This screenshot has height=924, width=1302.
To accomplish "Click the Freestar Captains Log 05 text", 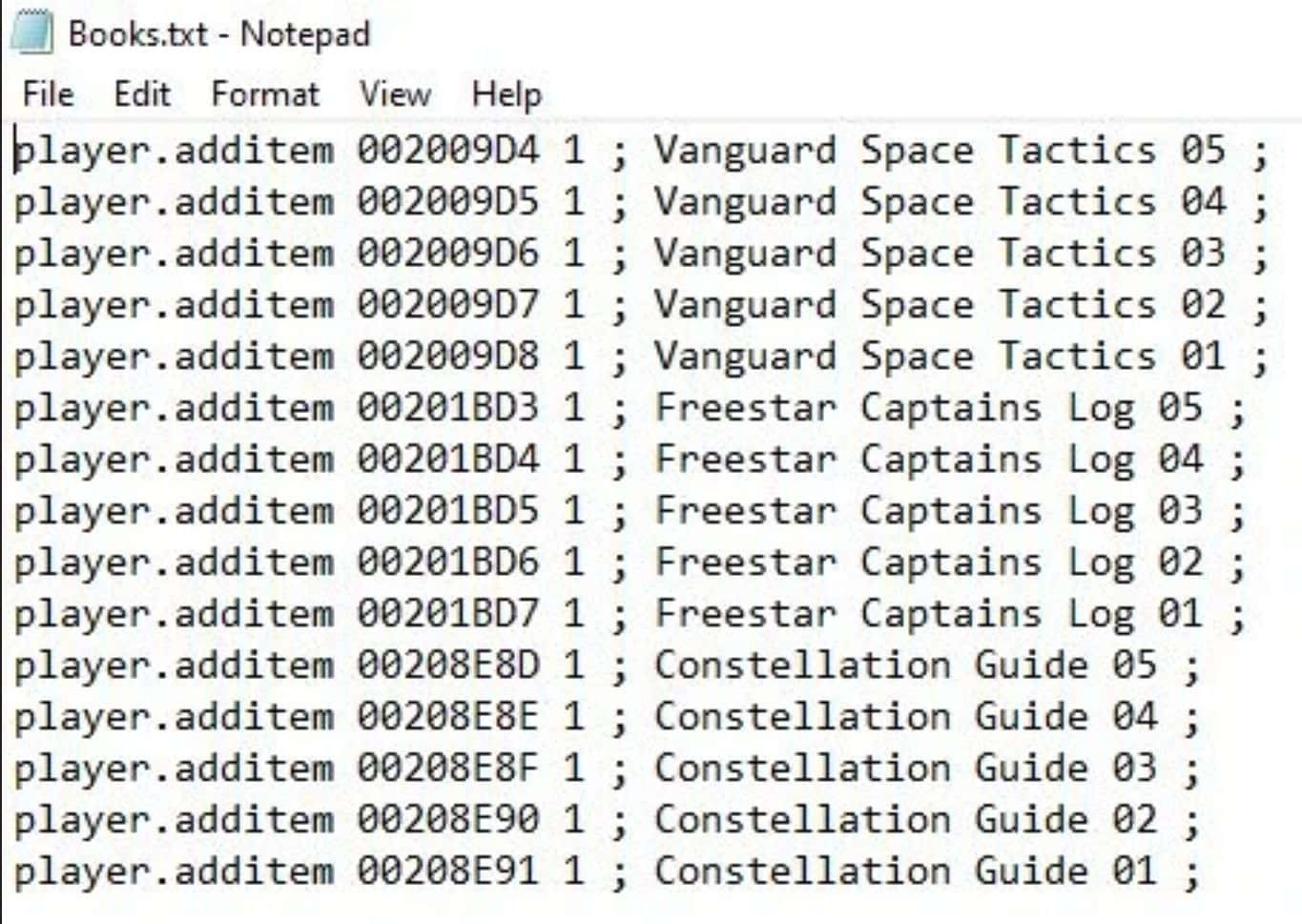I will click(916, 407).
